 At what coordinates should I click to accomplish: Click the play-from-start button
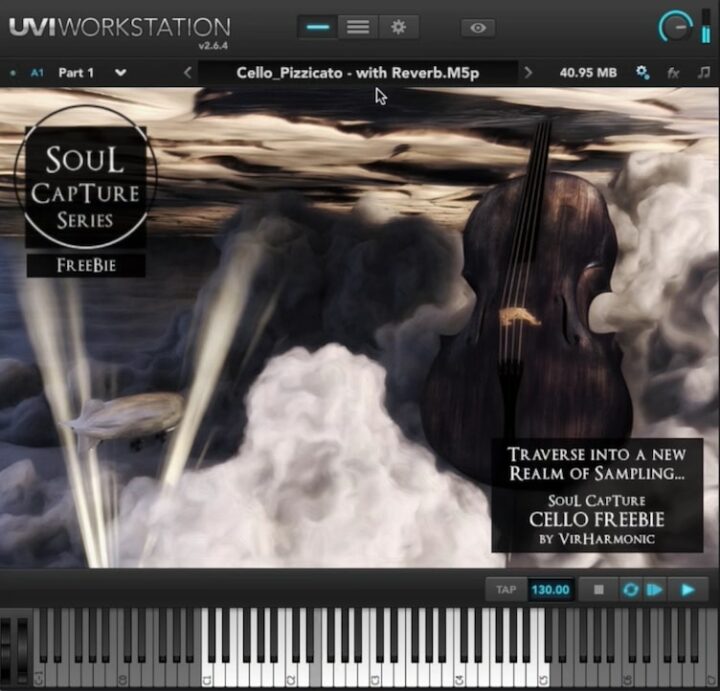point(655,590)
